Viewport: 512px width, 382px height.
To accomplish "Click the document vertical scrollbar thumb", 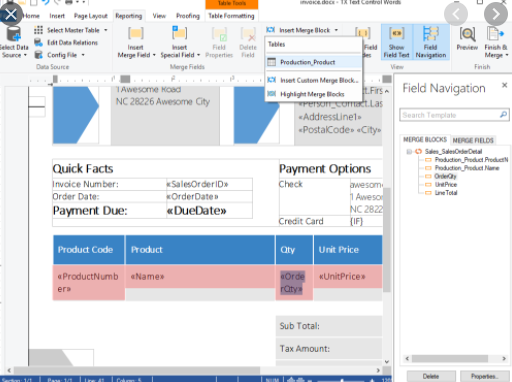I will point(386,240).
